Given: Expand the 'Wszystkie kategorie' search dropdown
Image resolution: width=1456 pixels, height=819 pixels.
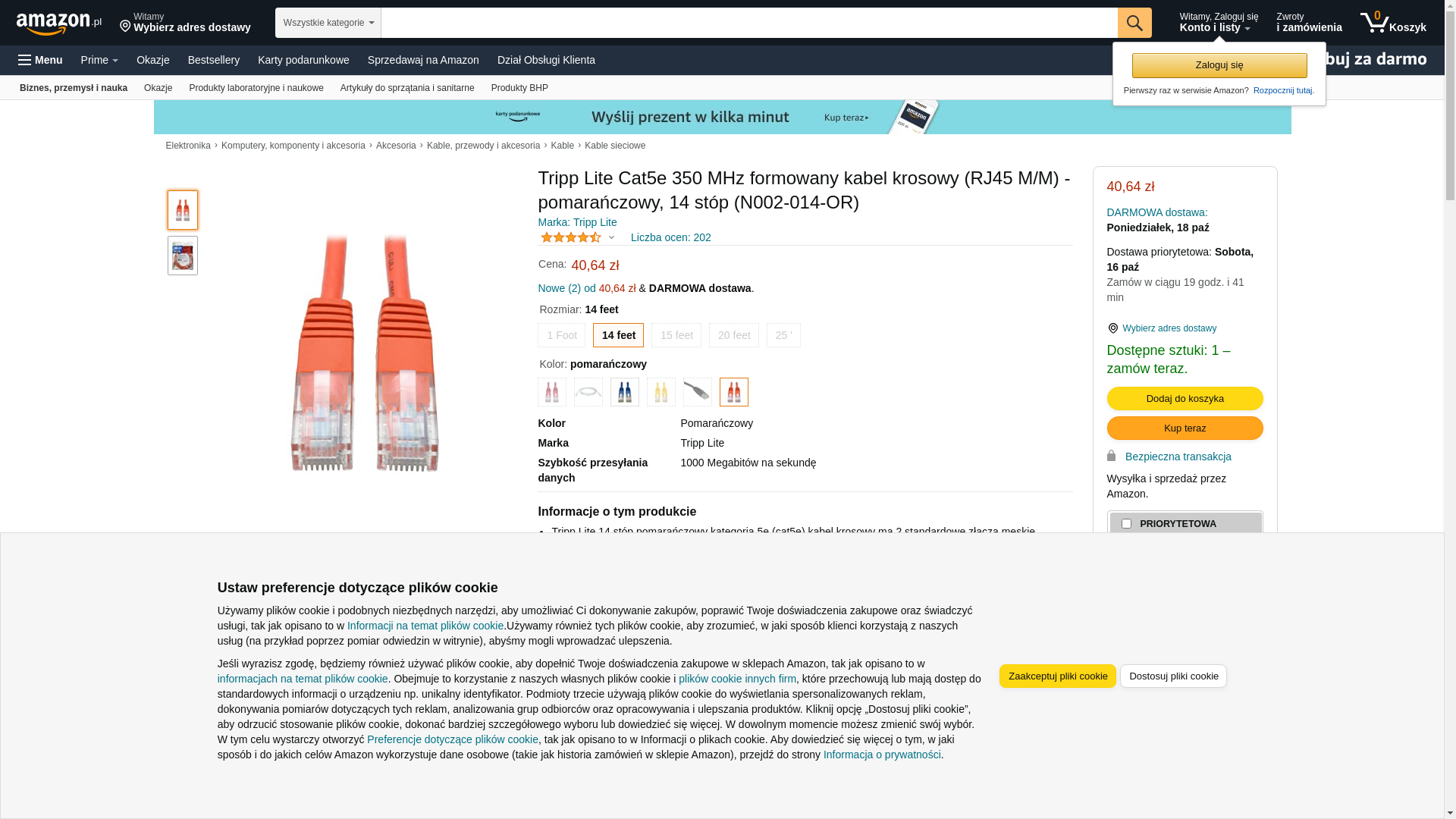Looking at the screenshot, I should tap(328, 23).
